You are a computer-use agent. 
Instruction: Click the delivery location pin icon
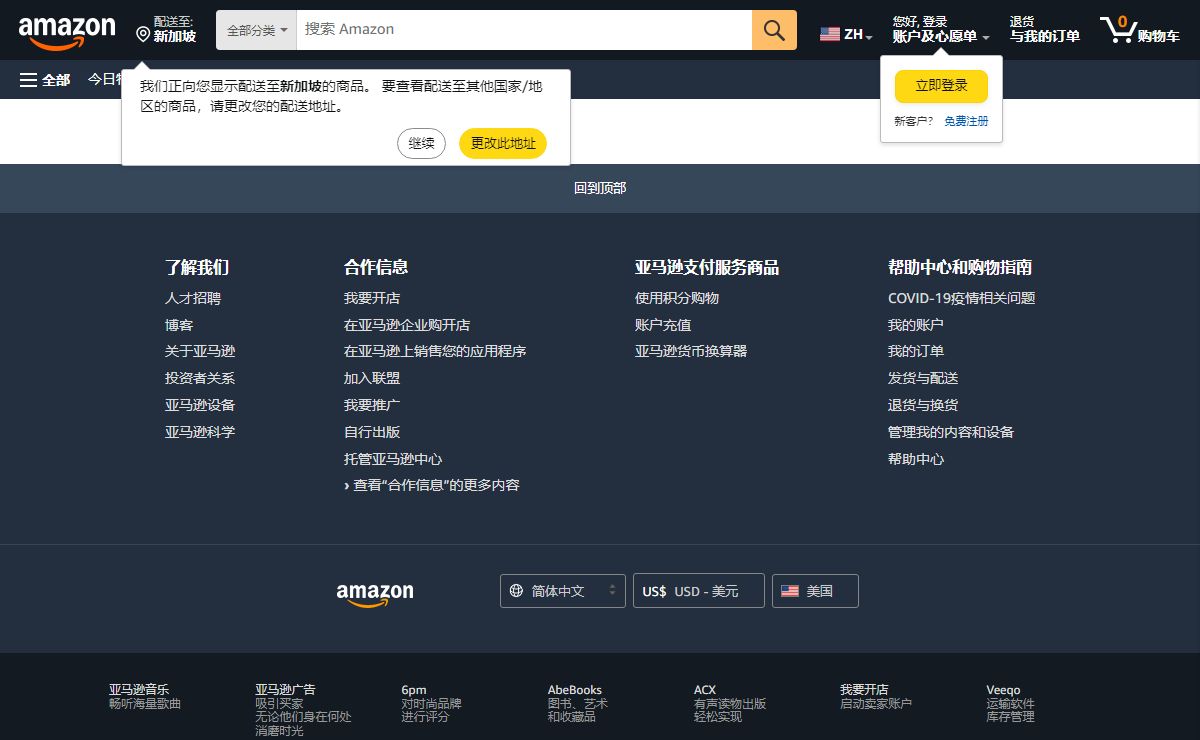pyautogui.click(x=143, y=35)
